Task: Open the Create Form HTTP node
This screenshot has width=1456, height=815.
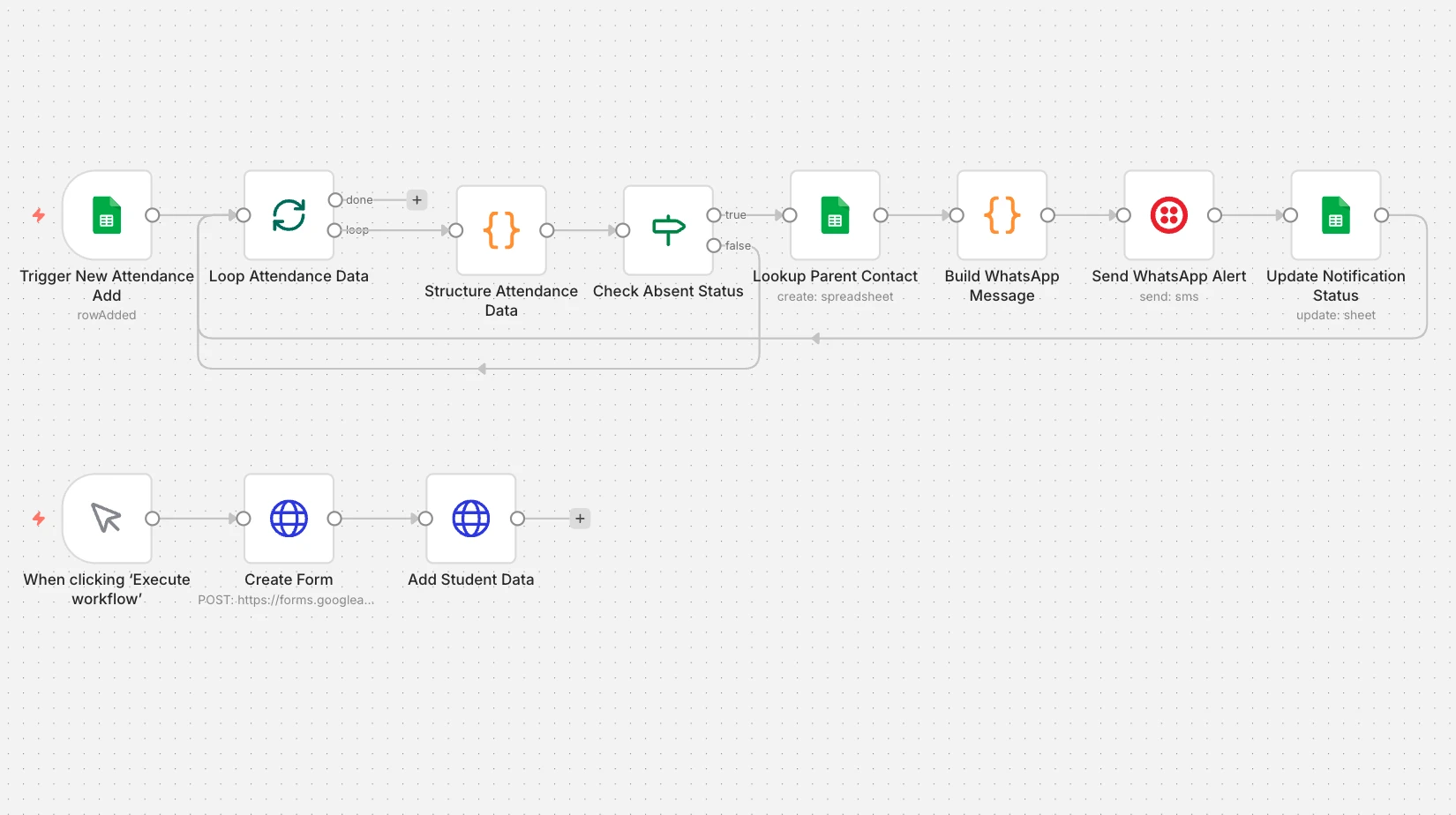Action: pyautogui.click(x=289, y=519)
